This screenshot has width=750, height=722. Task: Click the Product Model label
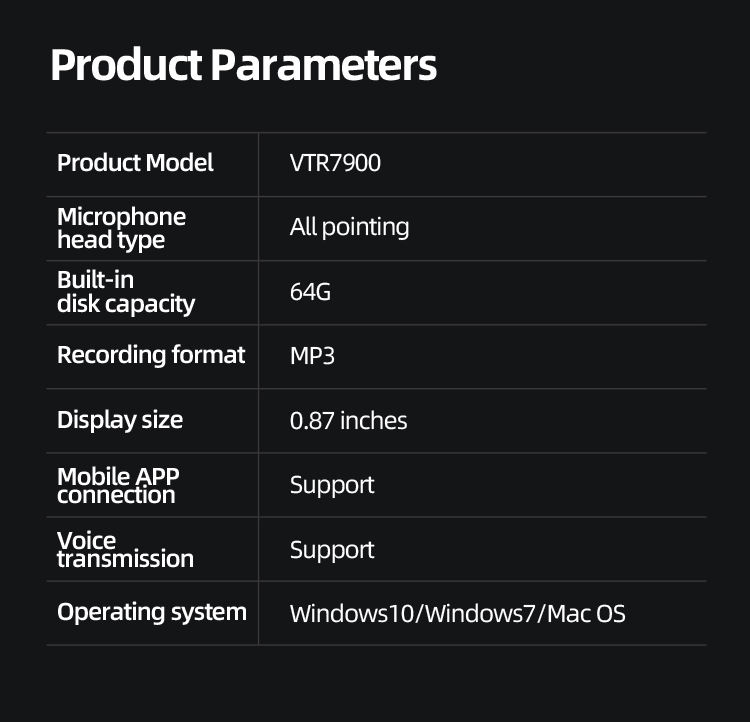click(135, 163)
